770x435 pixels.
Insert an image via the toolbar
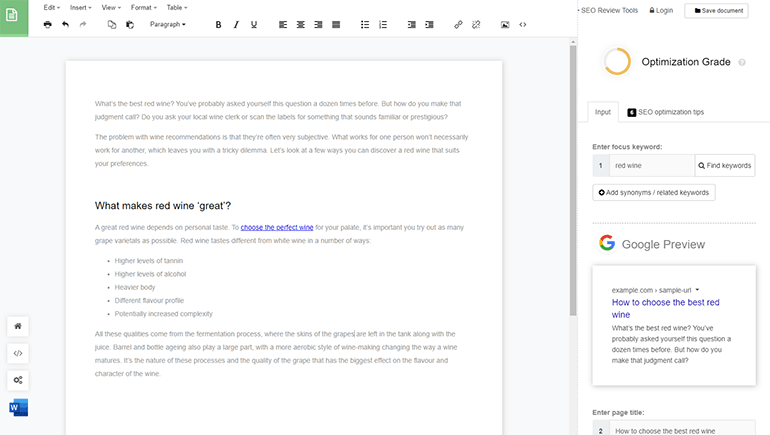[x=505, y=24]
